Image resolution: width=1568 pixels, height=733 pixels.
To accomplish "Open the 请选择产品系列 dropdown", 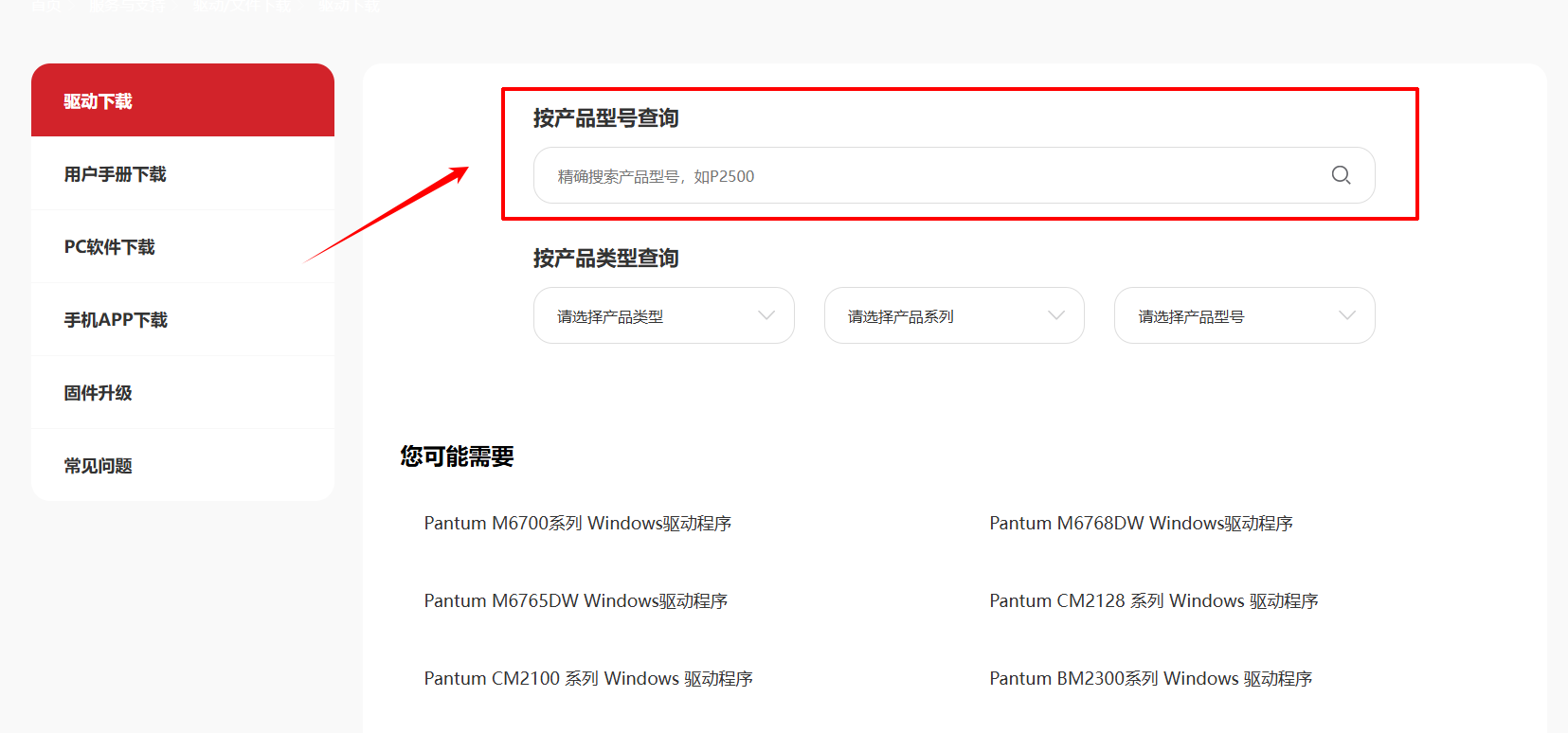I will (954, 315).
